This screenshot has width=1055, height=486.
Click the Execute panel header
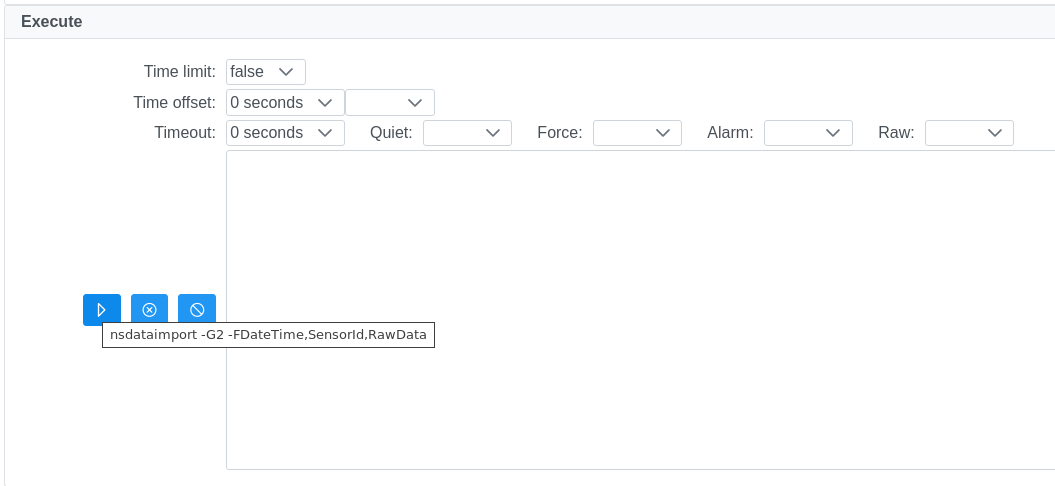pos(52,21)
